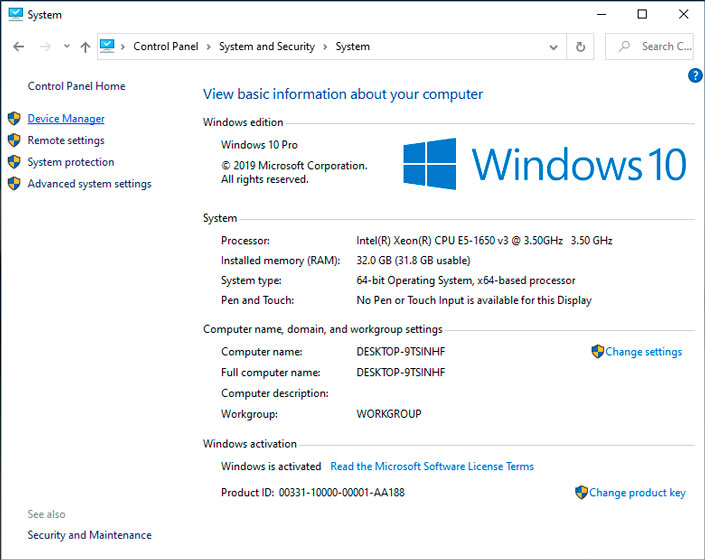Select the System breadcrumb item
The height and width of the screenshot is (560, 705).
click(x=352, y=46)
